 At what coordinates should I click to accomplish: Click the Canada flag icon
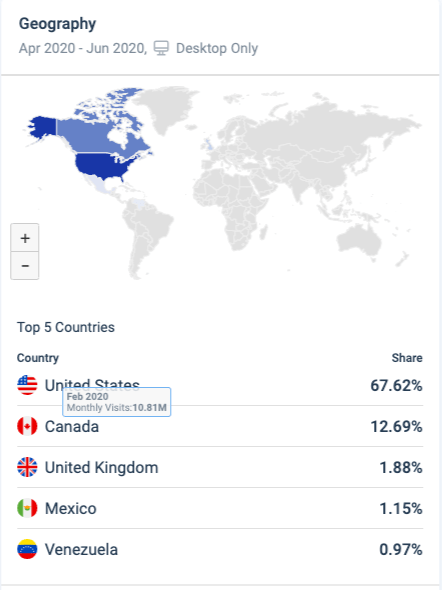point(27,426)
